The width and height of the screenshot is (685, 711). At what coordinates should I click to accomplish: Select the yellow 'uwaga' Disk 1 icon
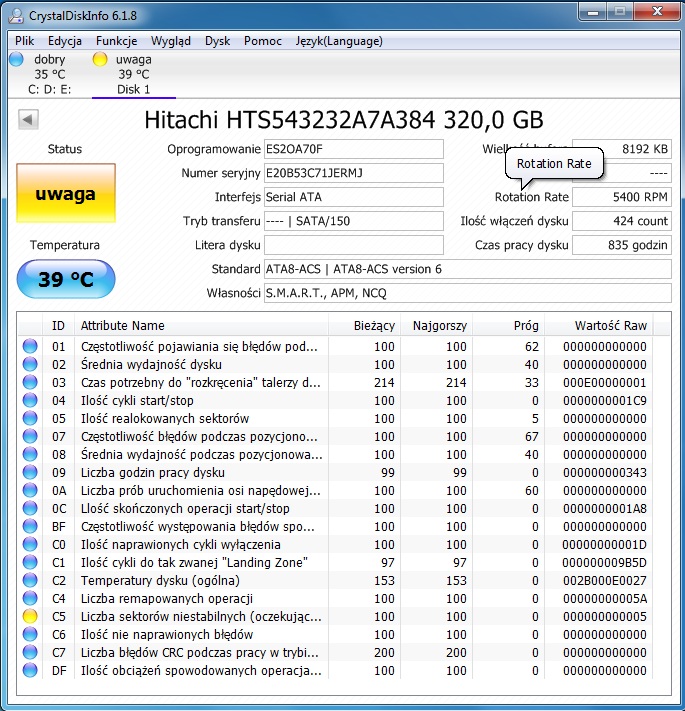click(100, 60)
